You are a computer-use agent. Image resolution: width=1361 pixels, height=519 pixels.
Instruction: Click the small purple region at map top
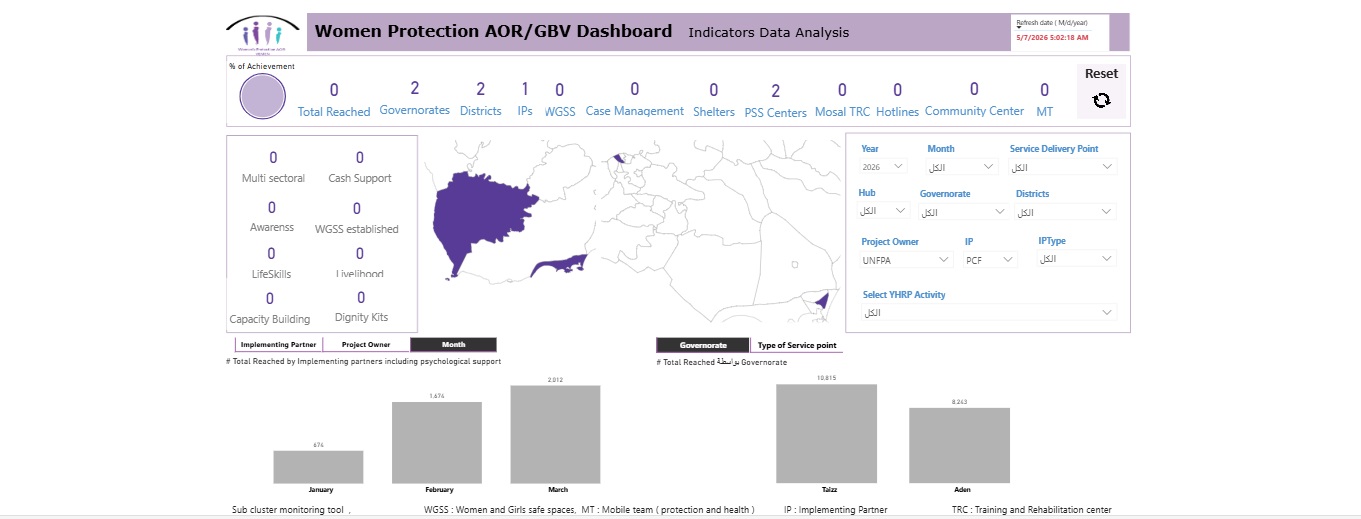tap(620, 157)
